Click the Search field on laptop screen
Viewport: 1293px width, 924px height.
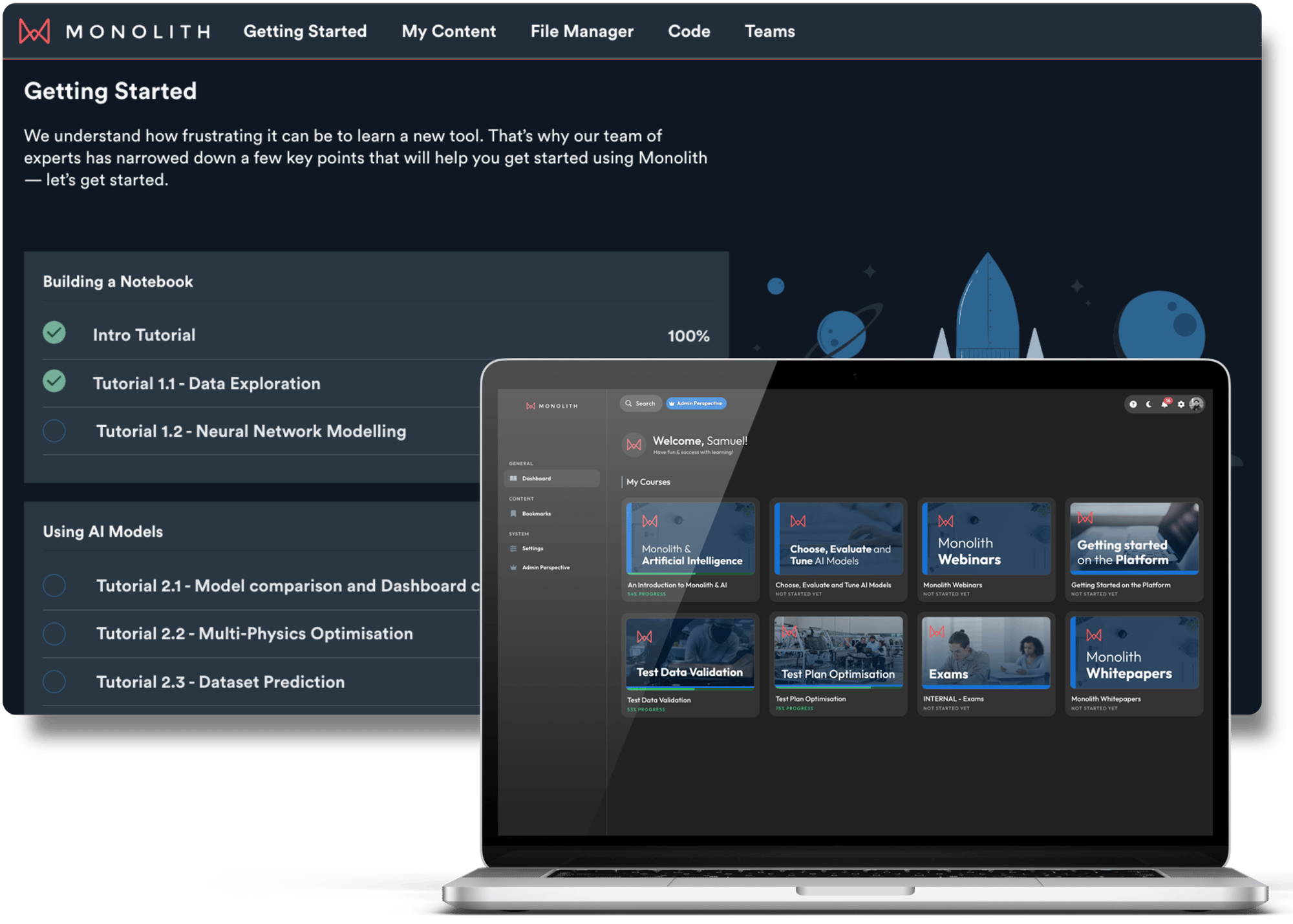[641, 403]
